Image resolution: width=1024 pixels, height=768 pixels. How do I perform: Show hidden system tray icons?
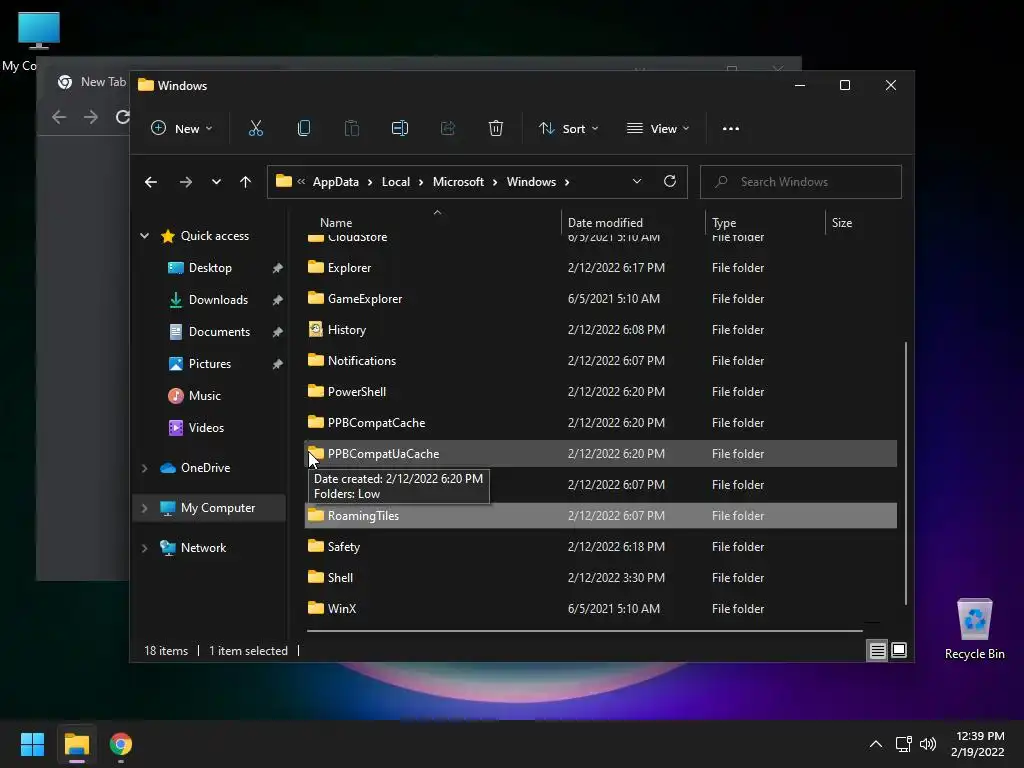click(876, 744)
